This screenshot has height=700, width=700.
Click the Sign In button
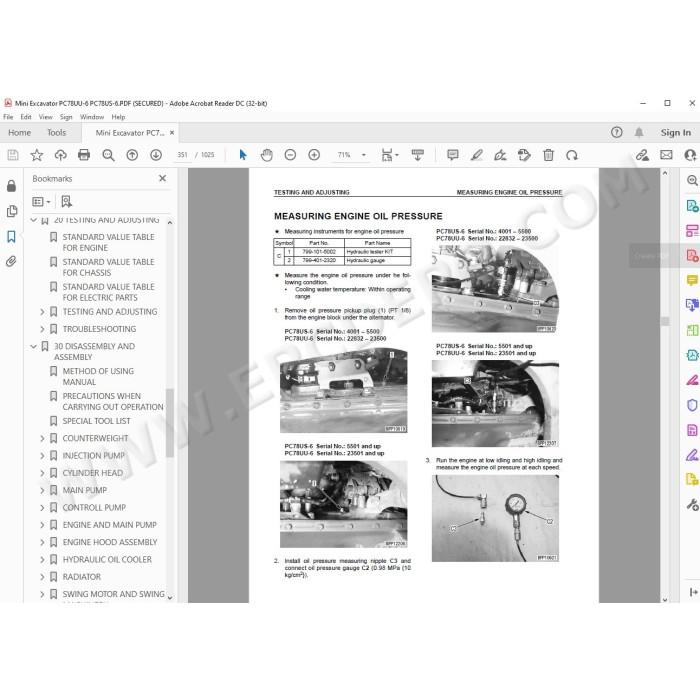675,133
